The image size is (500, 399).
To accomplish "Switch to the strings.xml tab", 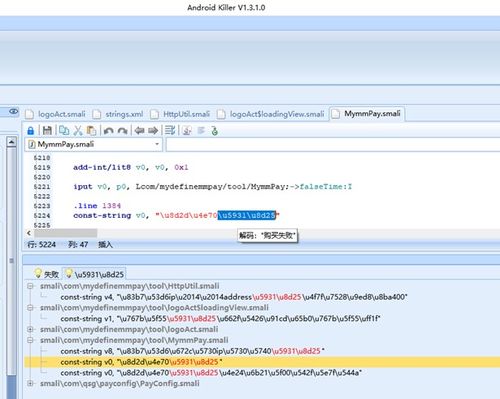I will [x=118, y=114].
